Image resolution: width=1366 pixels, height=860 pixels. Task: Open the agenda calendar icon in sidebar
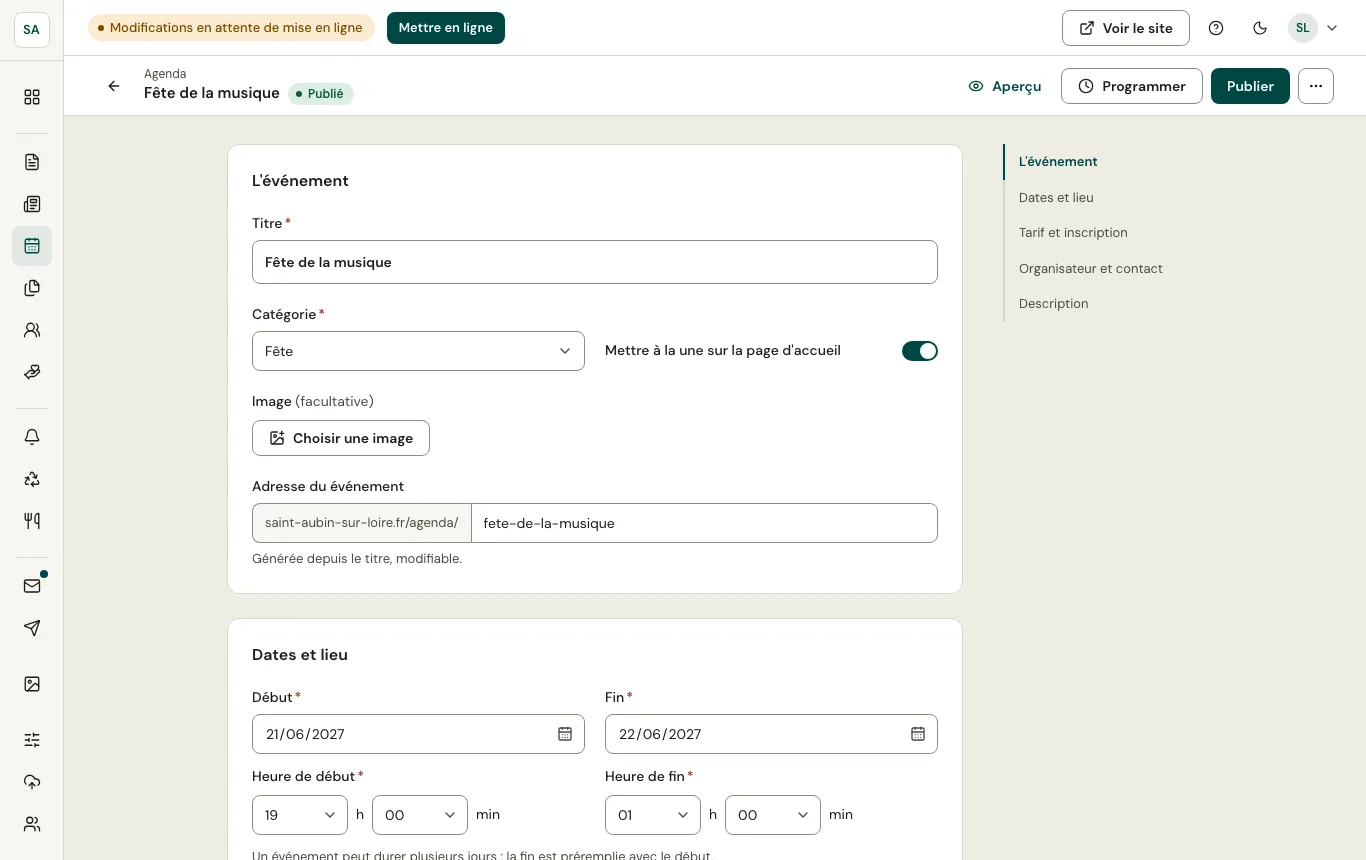32,246
